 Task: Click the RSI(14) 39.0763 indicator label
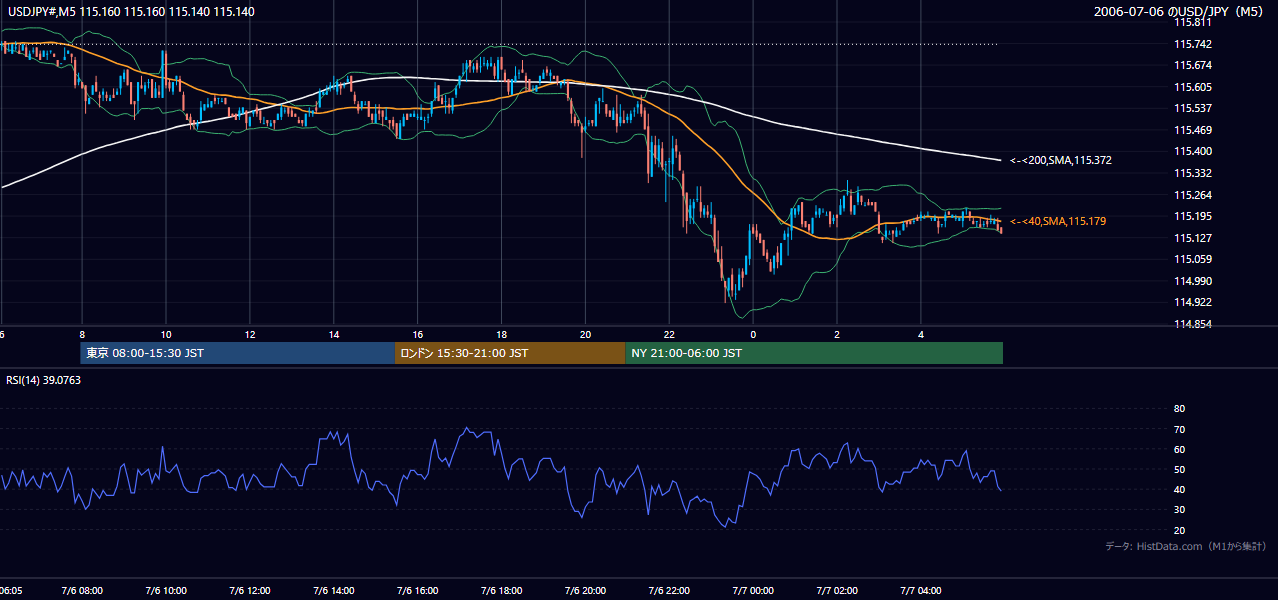point(44,380)
